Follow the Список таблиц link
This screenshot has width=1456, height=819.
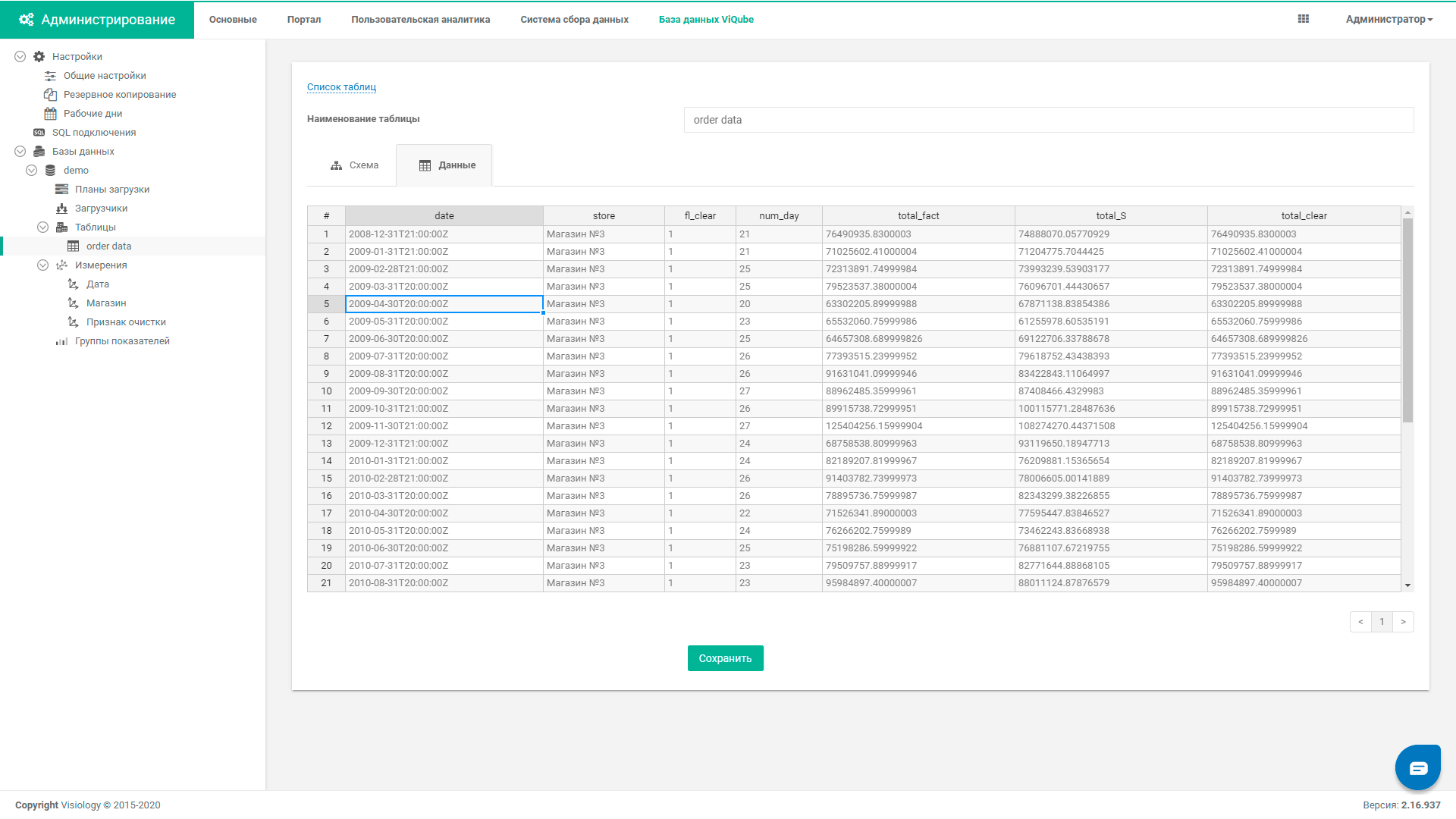(341, 87)
